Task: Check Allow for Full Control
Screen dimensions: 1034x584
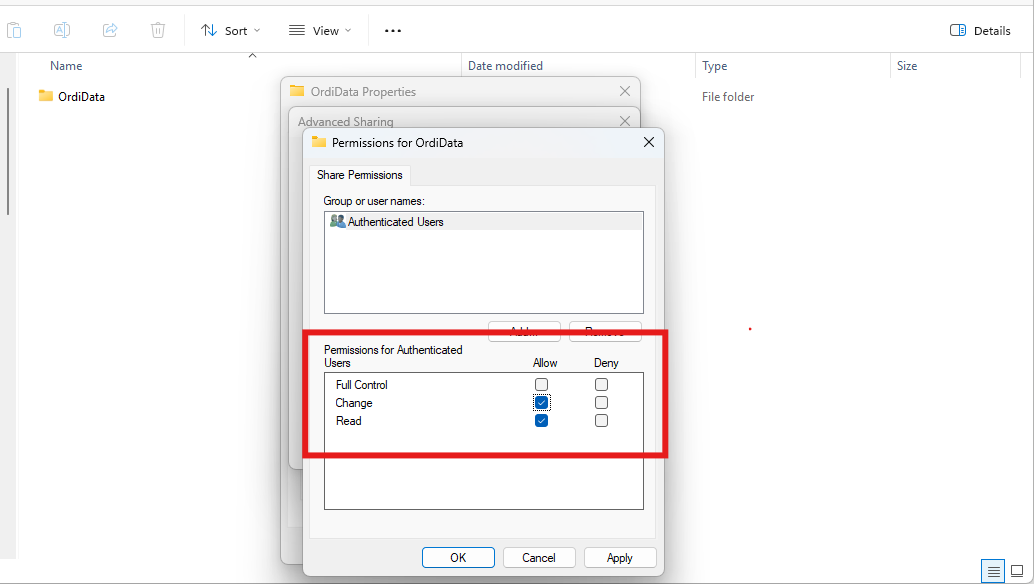Action: 541,384
